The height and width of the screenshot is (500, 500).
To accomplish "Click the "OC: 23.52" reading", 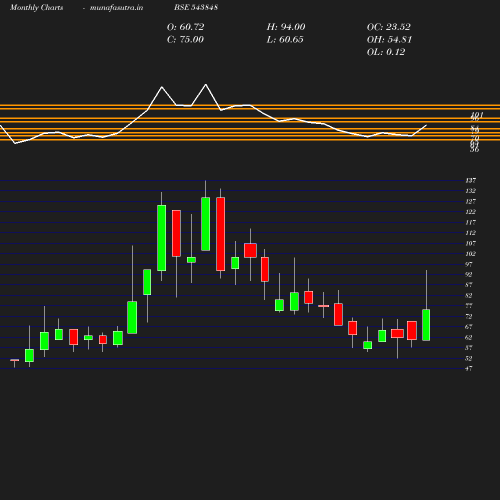I will pos(389,27).
